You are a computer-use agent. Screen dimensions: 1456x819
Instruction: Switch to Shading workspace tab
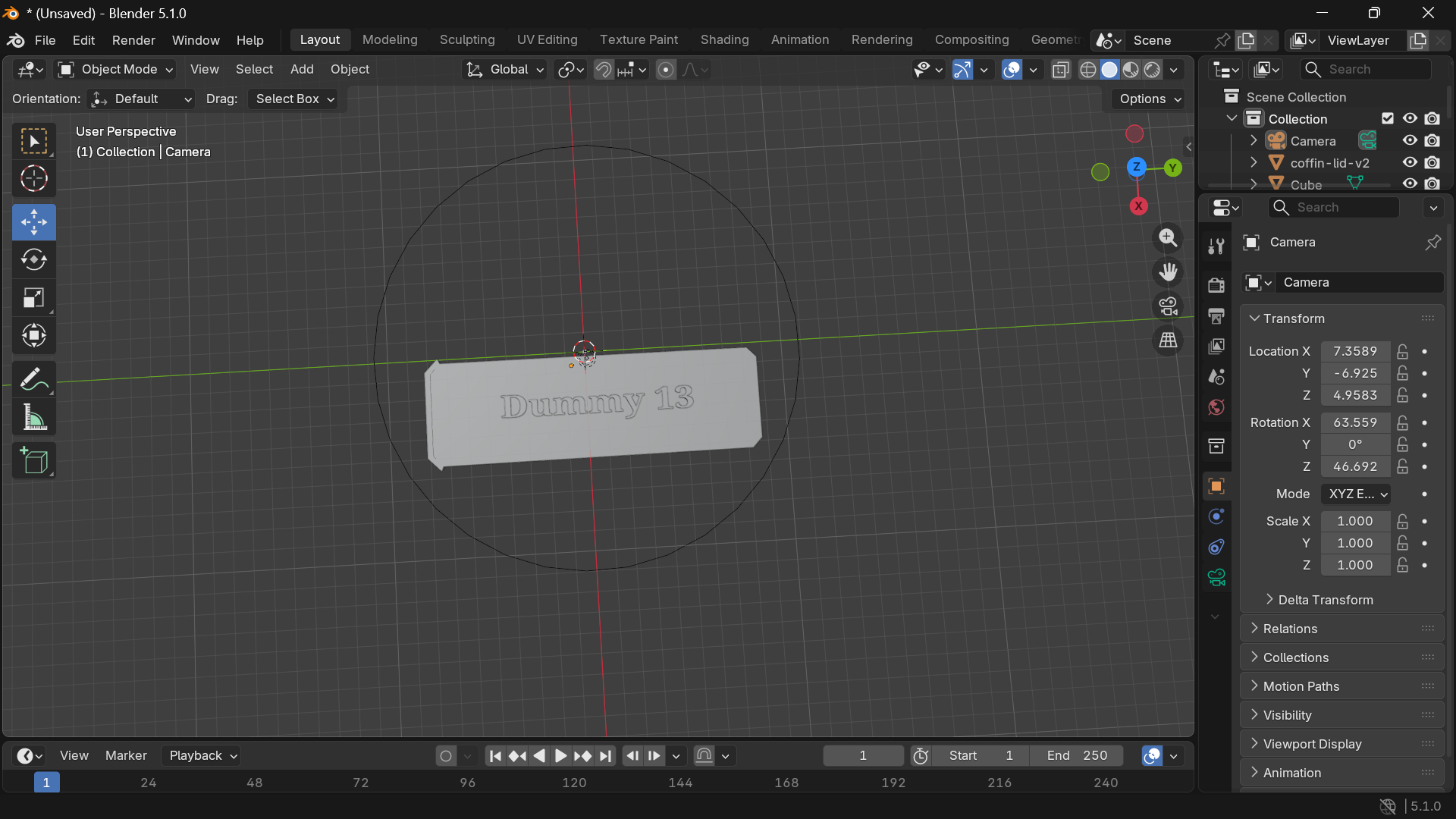coord(724,39)
